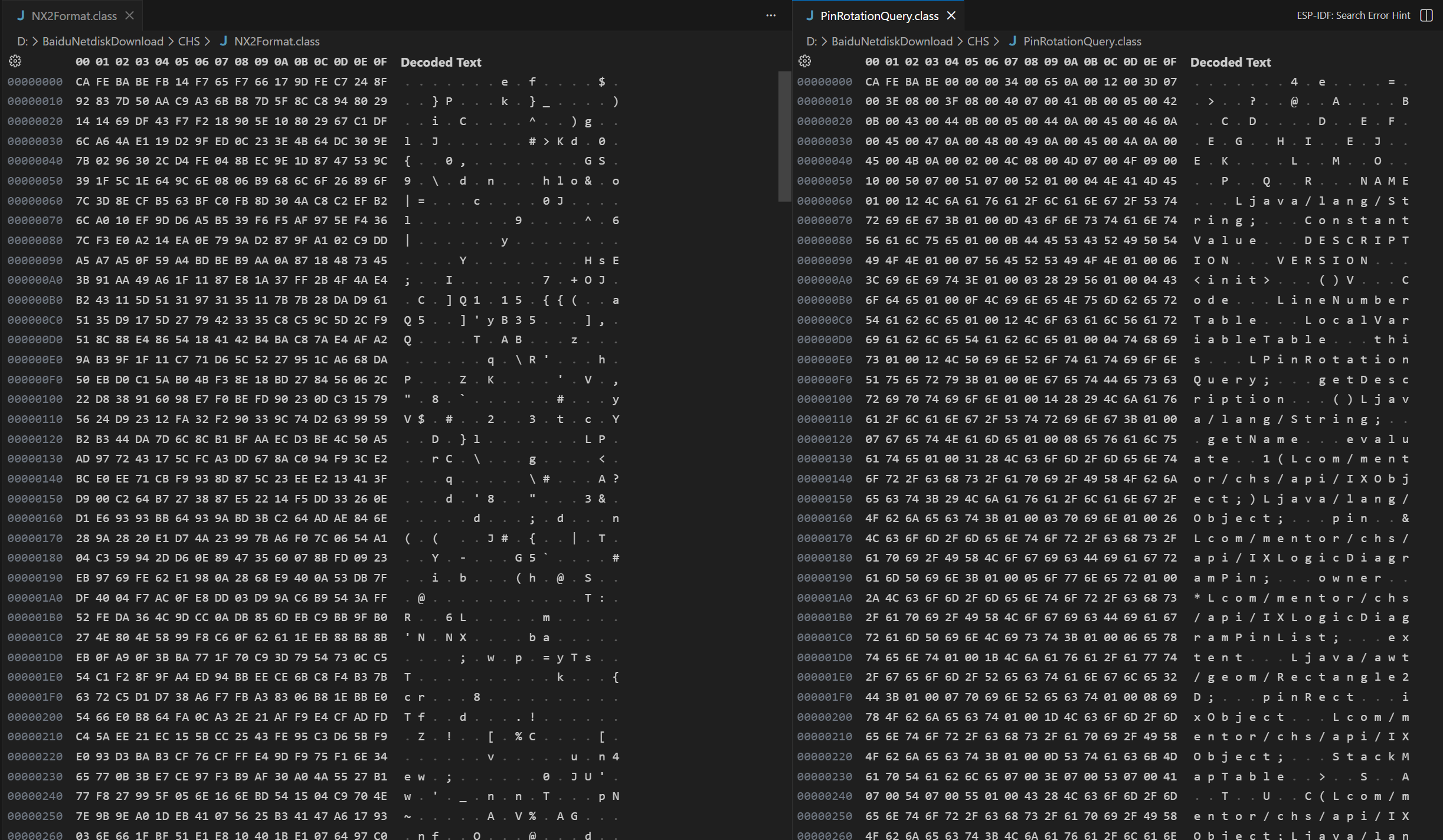Select offset 00000100 row label in right pane

[824, 399]
